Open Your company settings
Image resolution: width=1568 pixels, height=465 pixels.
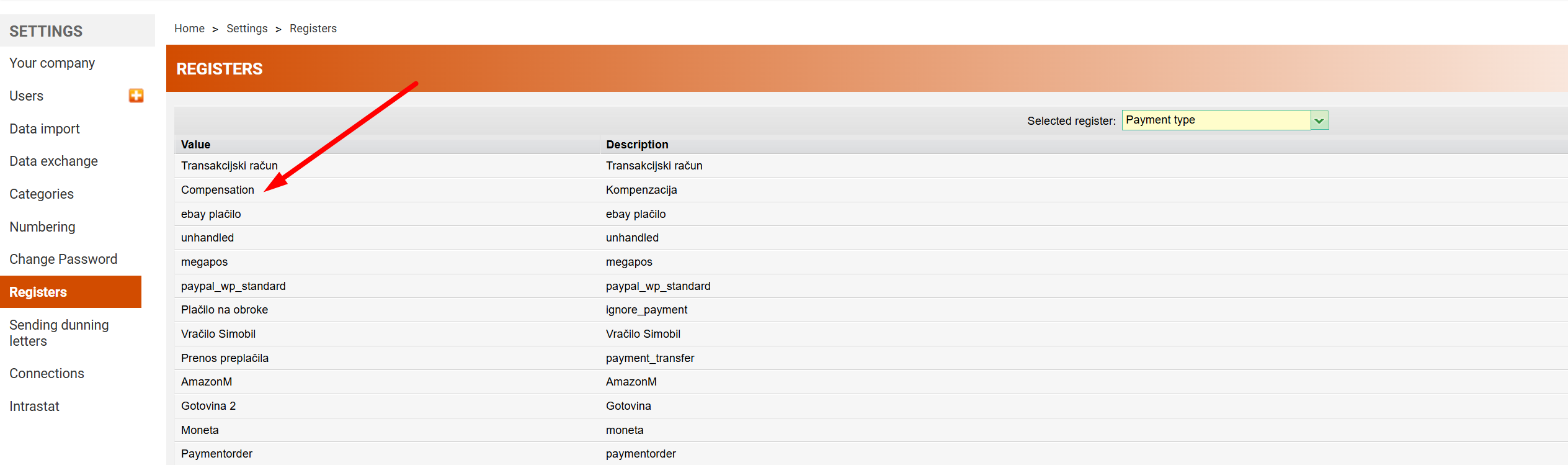(52, 63)
